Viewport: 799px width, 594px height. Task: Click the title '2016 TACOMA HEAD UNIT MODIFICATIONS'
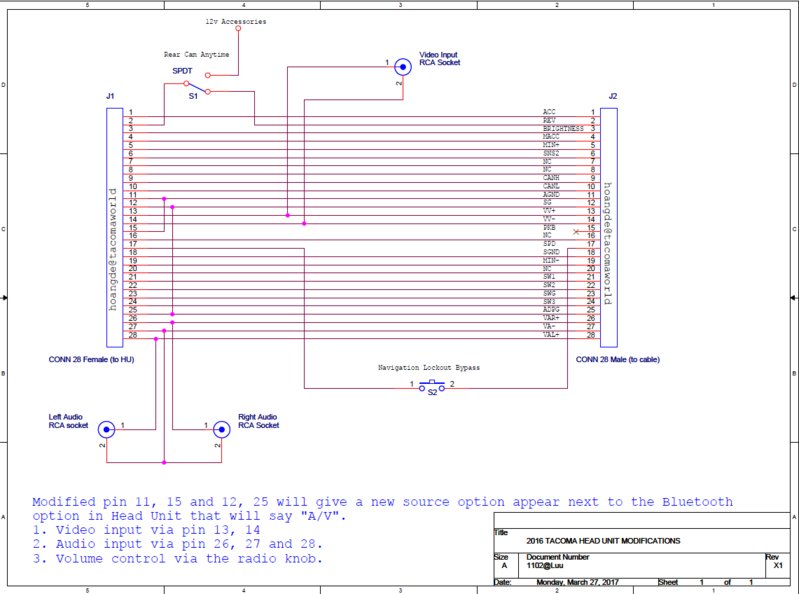click(x=603, y=541)
